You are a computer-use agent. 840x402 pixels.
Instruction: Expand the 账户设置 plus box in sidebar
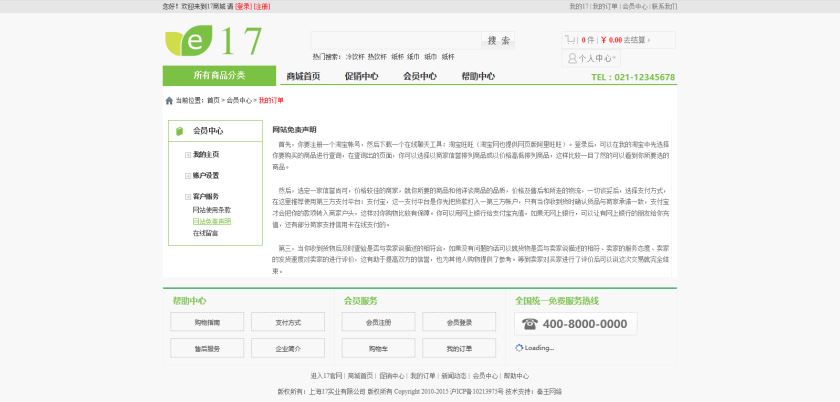click(x=188, y=176)
